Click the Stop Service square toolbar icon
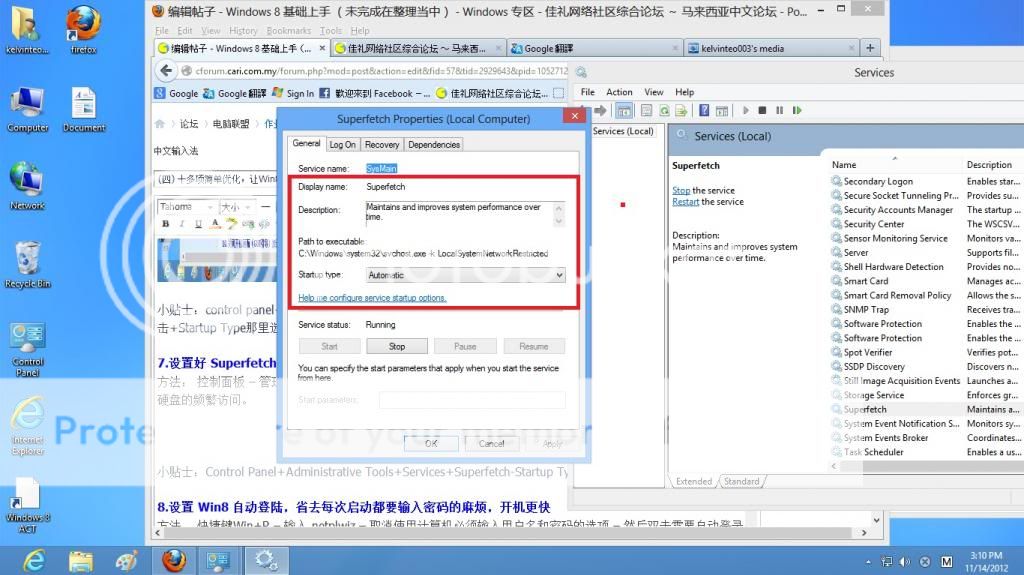 coord(761,111)
